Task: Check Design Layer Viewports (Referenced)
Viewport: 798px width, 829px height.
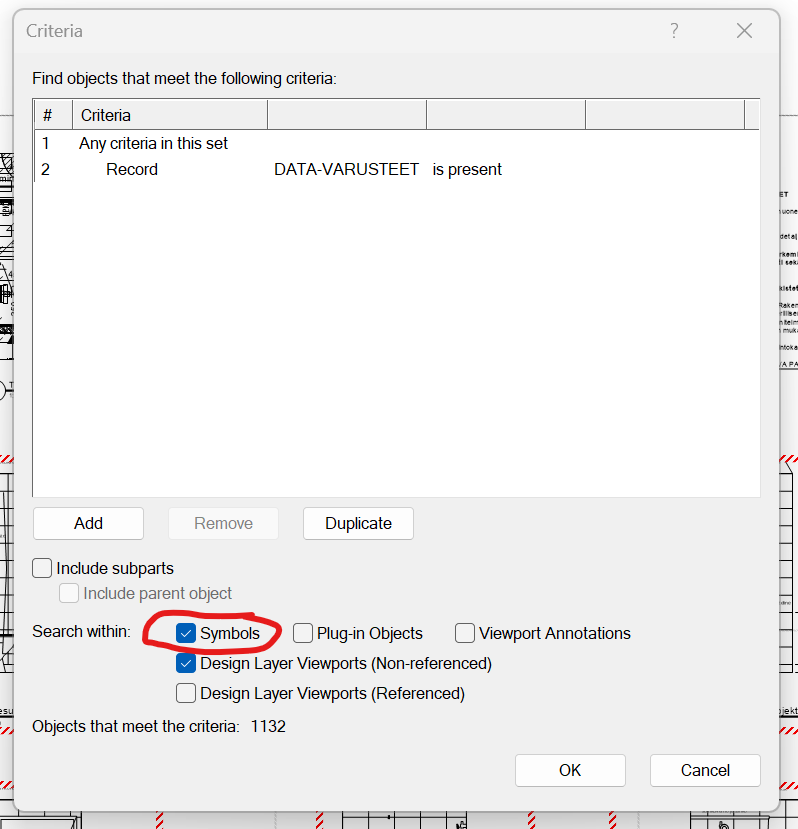Action: (x=186, y=693)
